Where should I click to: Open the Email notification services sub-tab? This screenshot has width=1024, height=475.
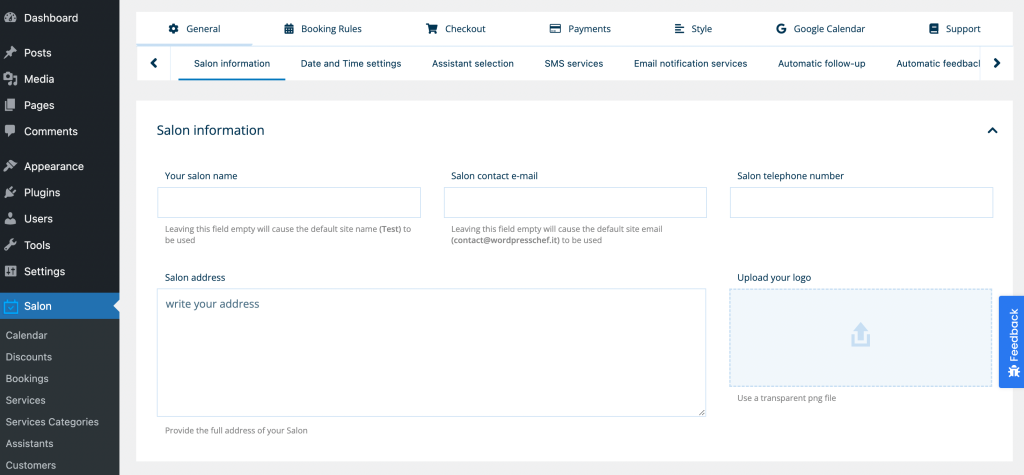click(690, 63)
